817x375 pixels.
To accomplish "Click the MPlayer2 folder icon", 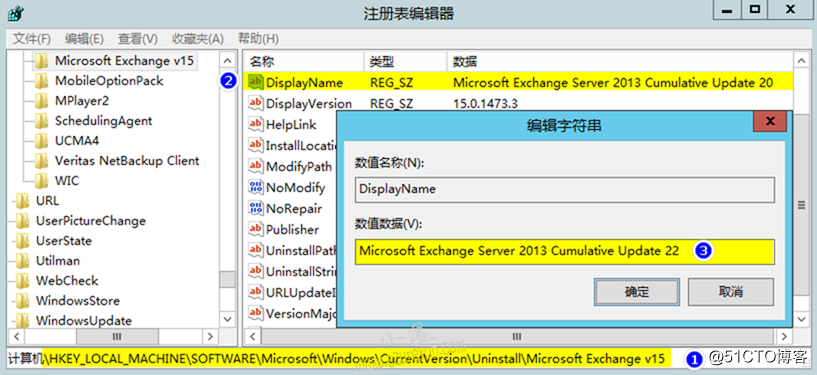I will (42, 101).
